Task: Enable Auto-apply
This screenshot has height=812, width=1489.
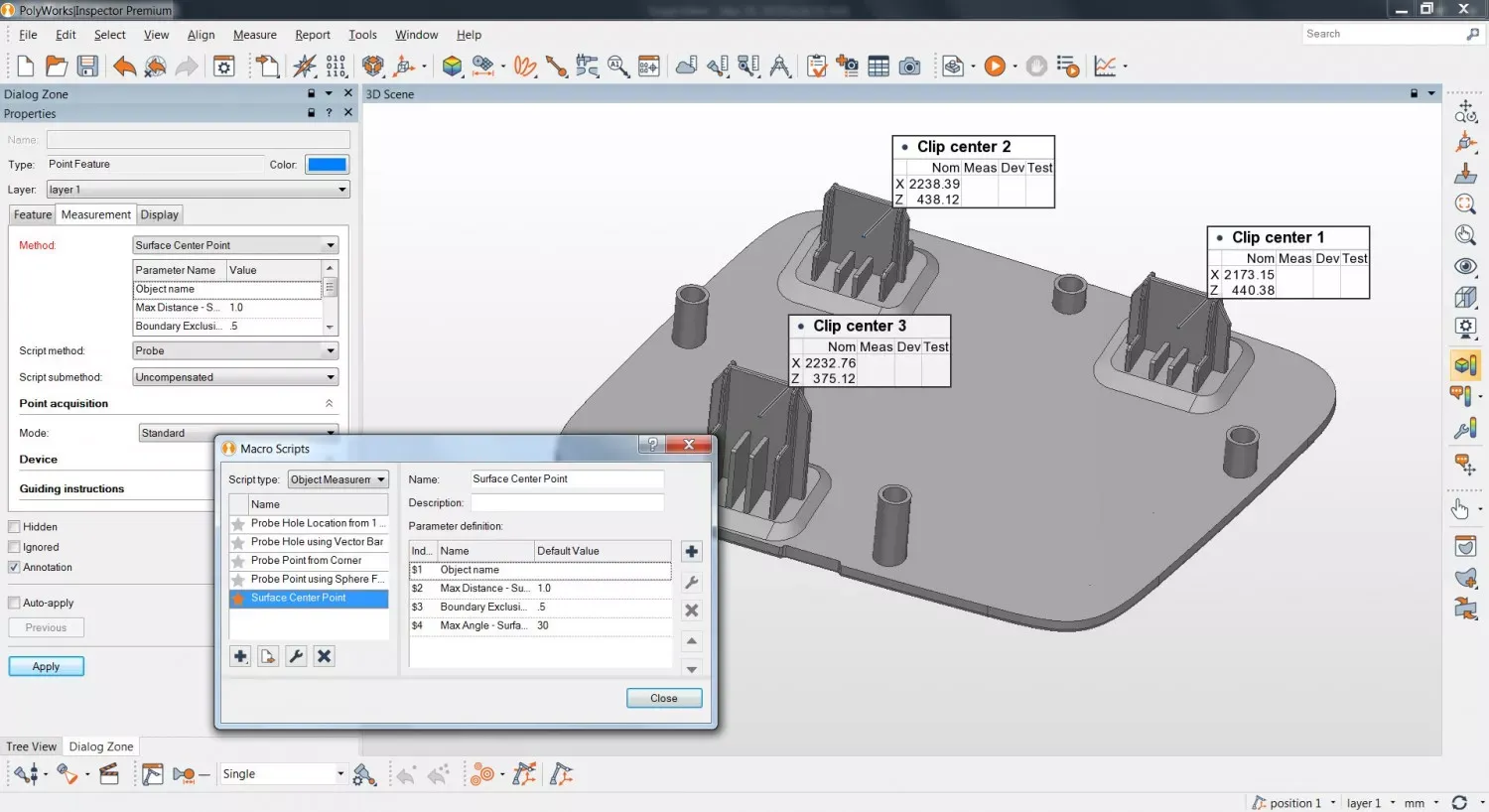Action: [15, 603]
